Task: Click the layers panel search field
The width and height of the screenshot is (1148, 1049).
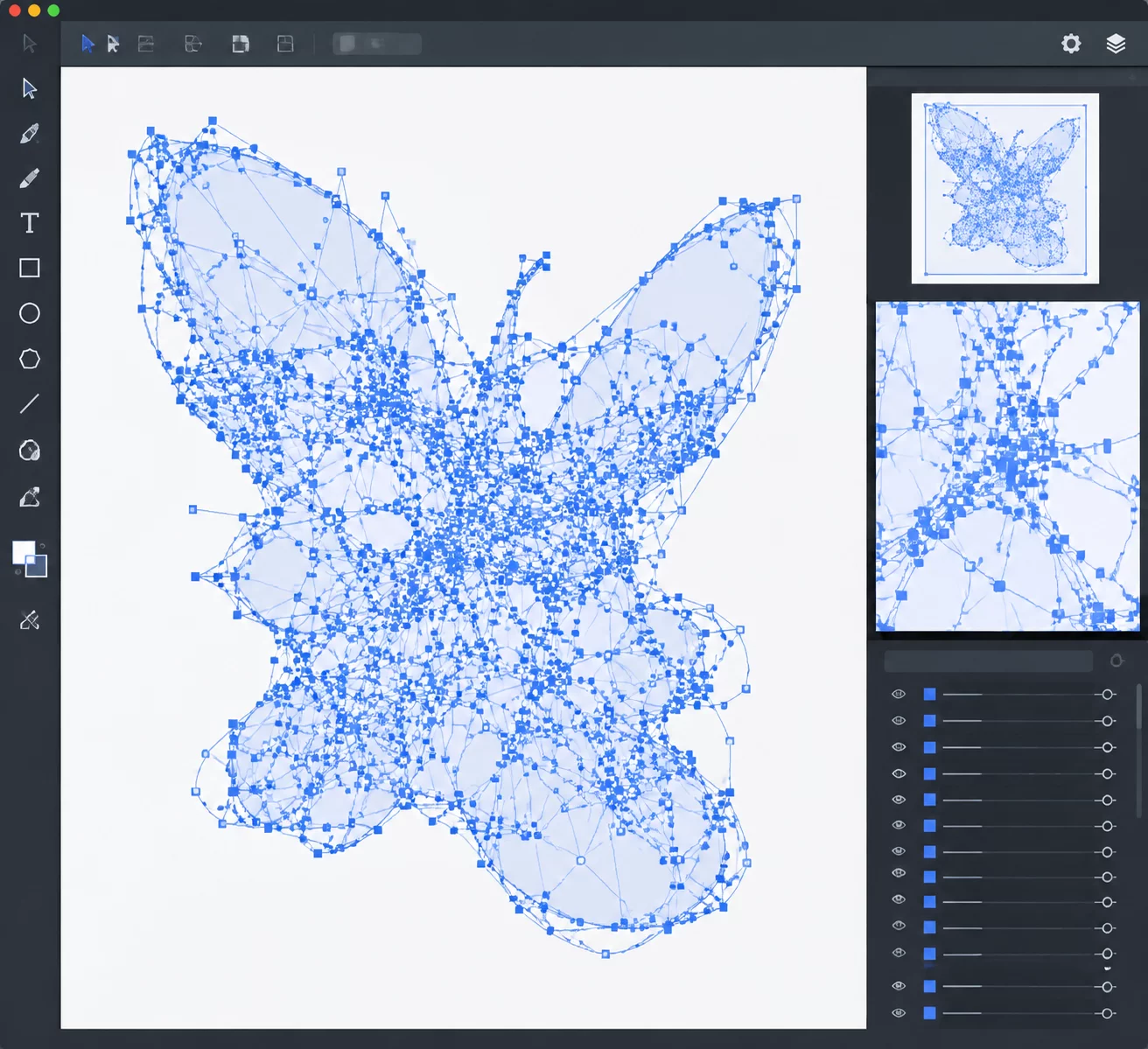Action: pyautogui.click(x=989, y=661)
